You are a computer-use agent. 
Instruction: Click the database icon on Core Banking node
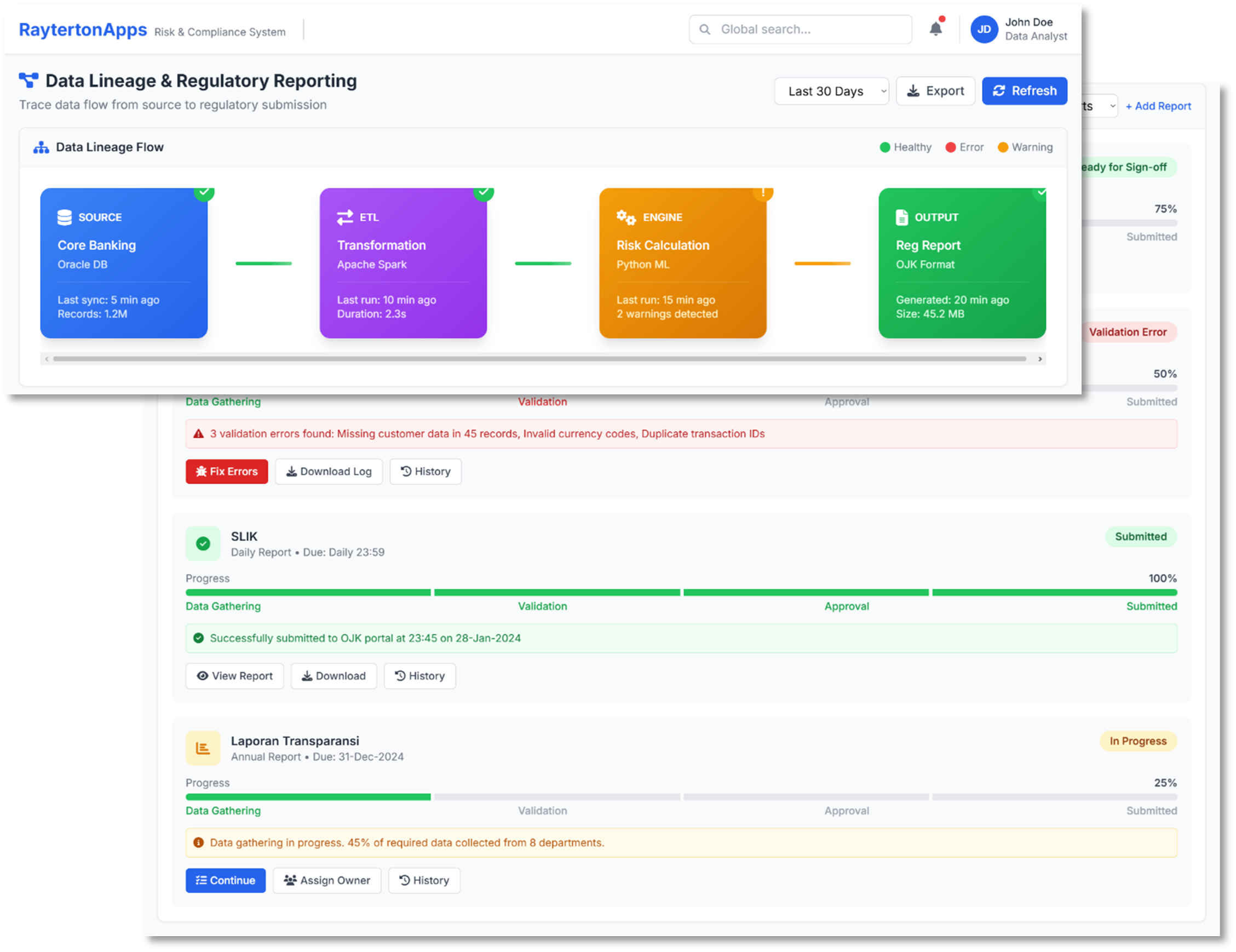[64, 217]
